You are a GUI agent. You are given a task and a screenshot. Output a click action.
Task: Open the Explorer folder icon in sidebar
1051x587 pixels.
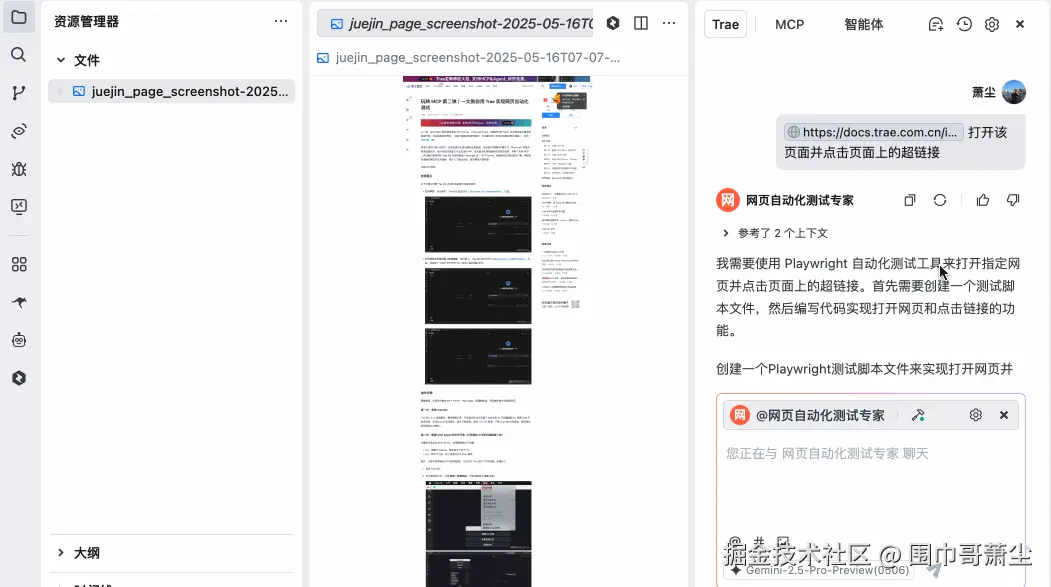19,17
